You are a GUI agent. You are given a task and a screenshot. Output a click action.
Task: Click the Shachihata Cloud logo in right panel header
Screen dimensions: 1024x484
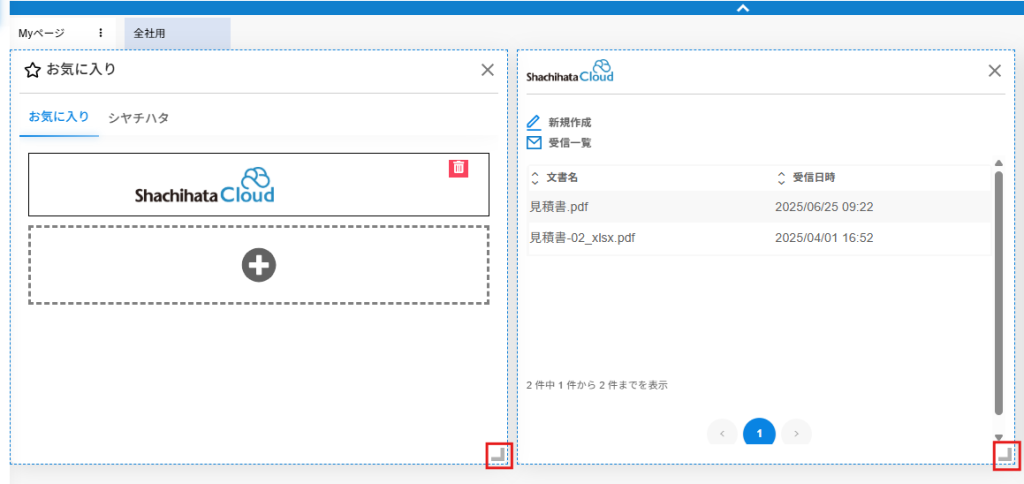click(569, 71)
